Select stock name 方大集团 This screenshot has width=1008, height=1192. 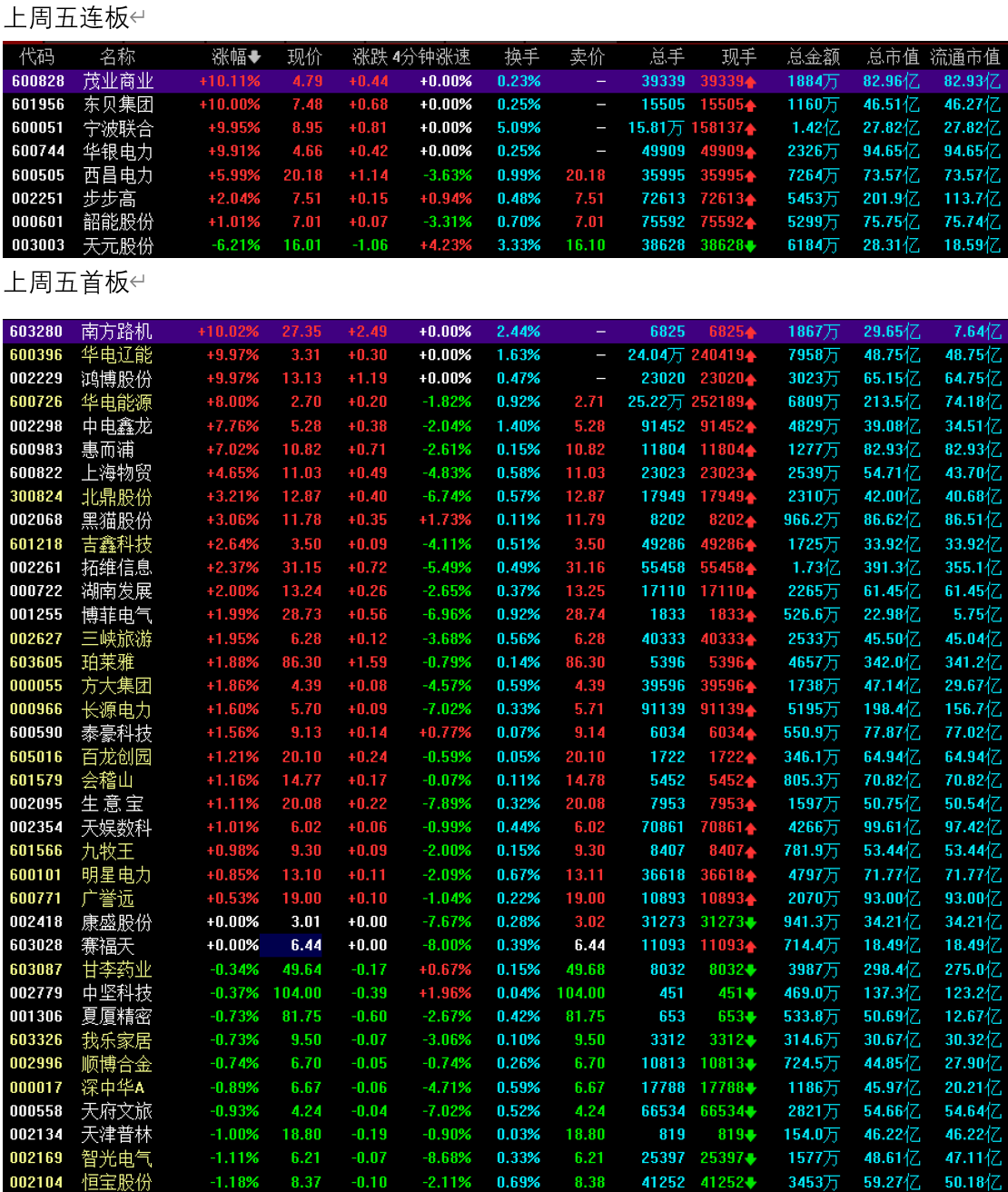(117, 686)
